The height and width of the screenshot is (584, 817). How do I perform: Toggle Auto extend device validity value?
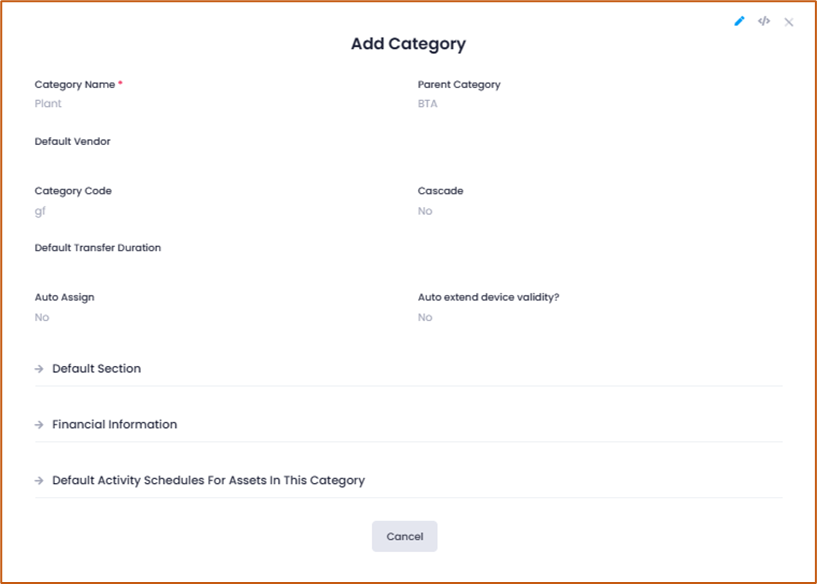point(425,317)
